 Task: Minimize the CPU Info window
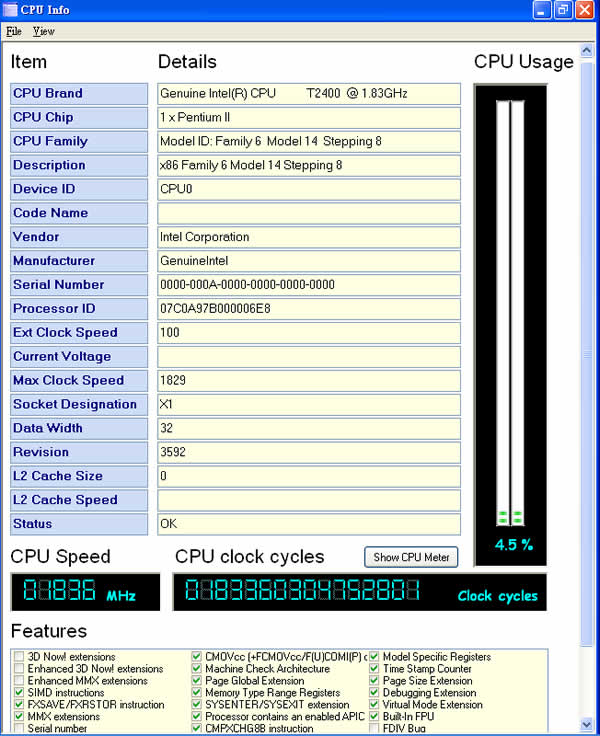[542, 10]
